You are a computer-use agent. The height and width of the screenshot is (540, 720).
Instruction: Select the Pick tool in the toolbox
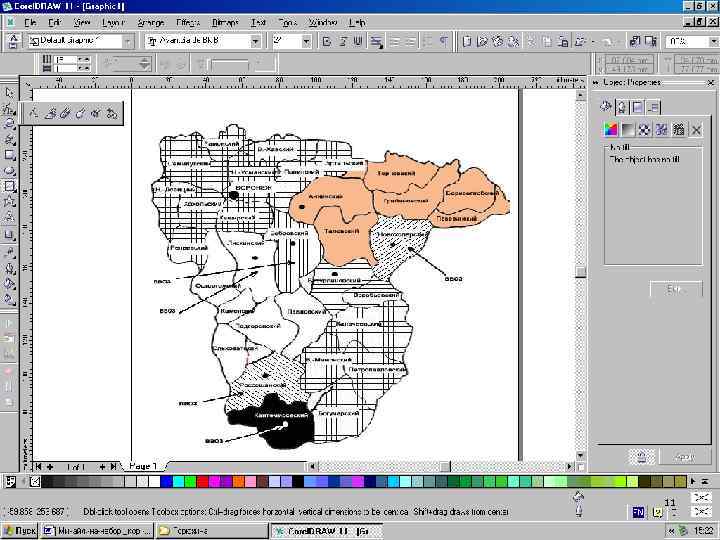click(x=9, y=93)
